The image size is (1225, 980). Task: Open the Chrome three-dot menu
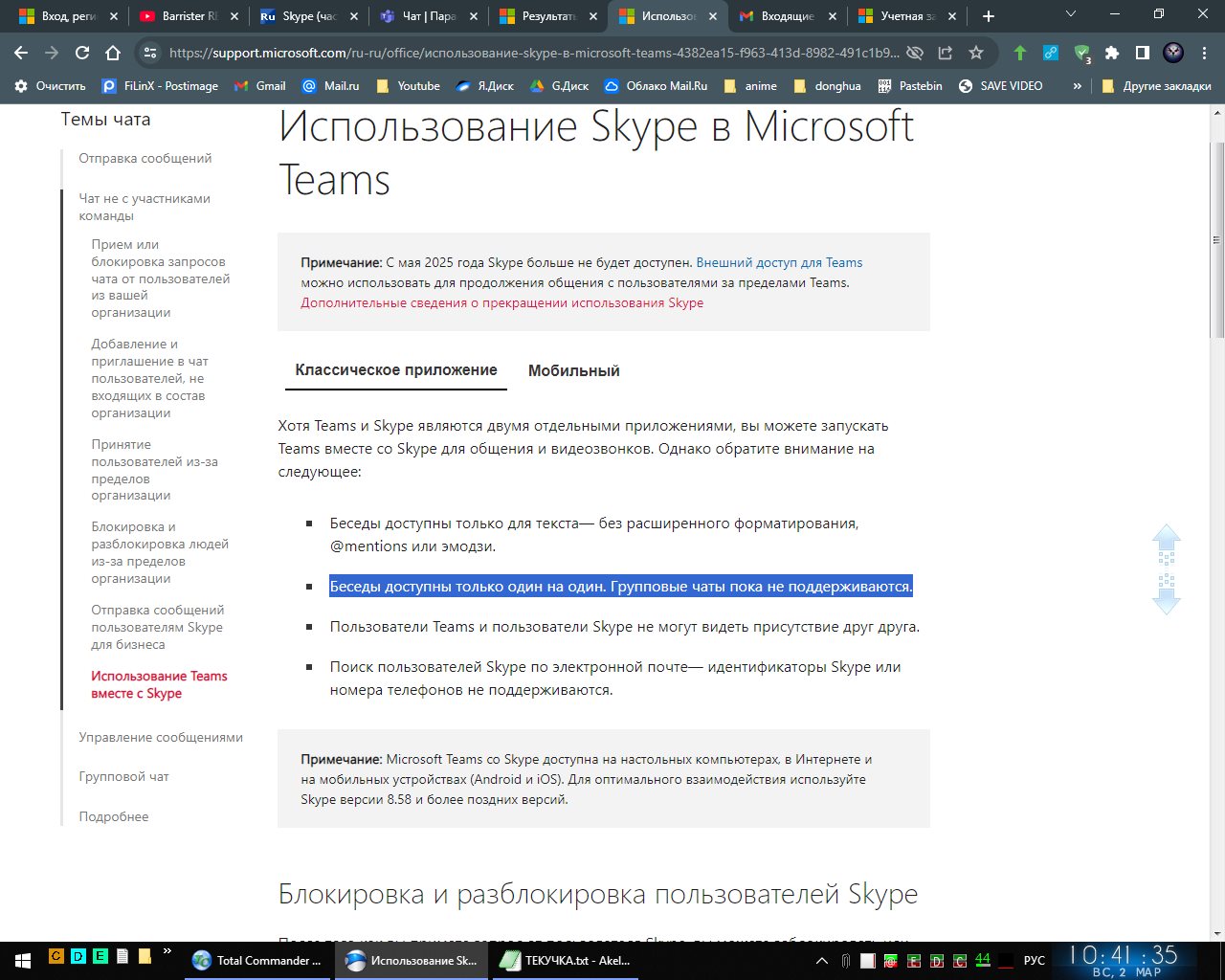point(1204,53)
